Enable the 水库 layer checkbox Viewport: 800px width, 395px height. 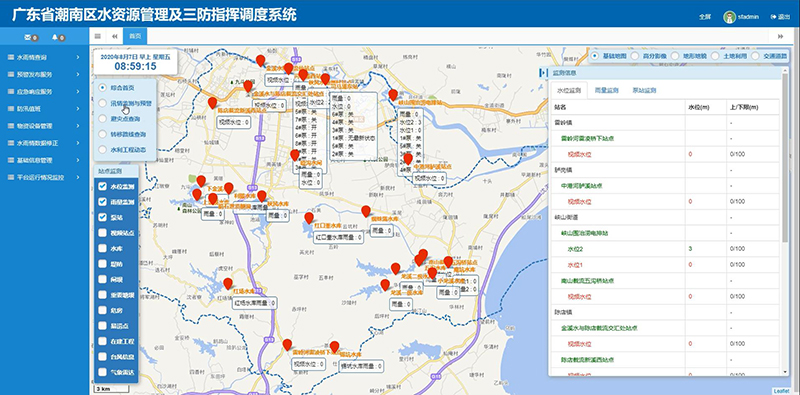(x=102, y=248)
